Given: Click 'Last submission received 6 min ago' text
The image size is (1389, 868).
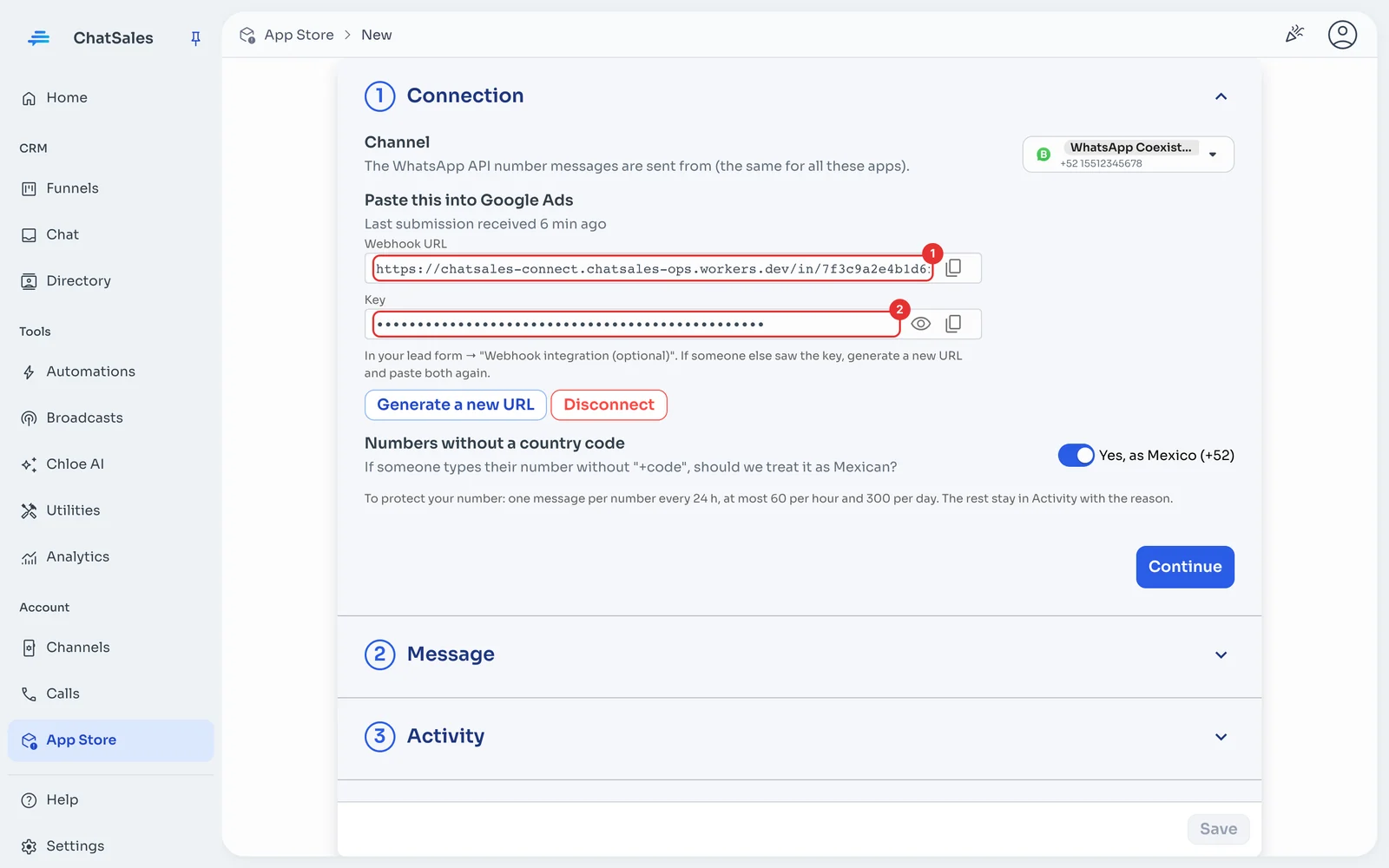Looking at the screenshot, I should (x=485, y=224).
